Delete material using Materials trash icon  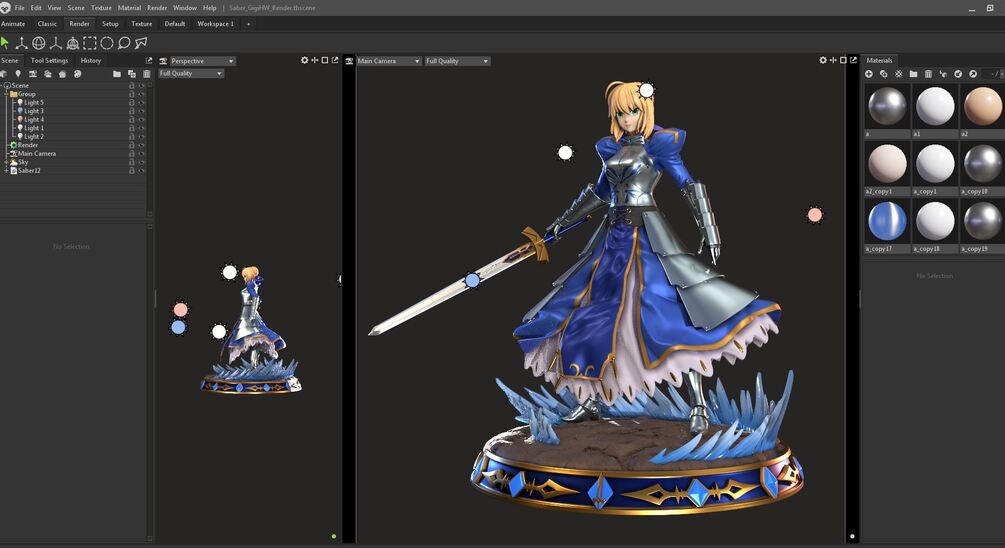(928, 74)
